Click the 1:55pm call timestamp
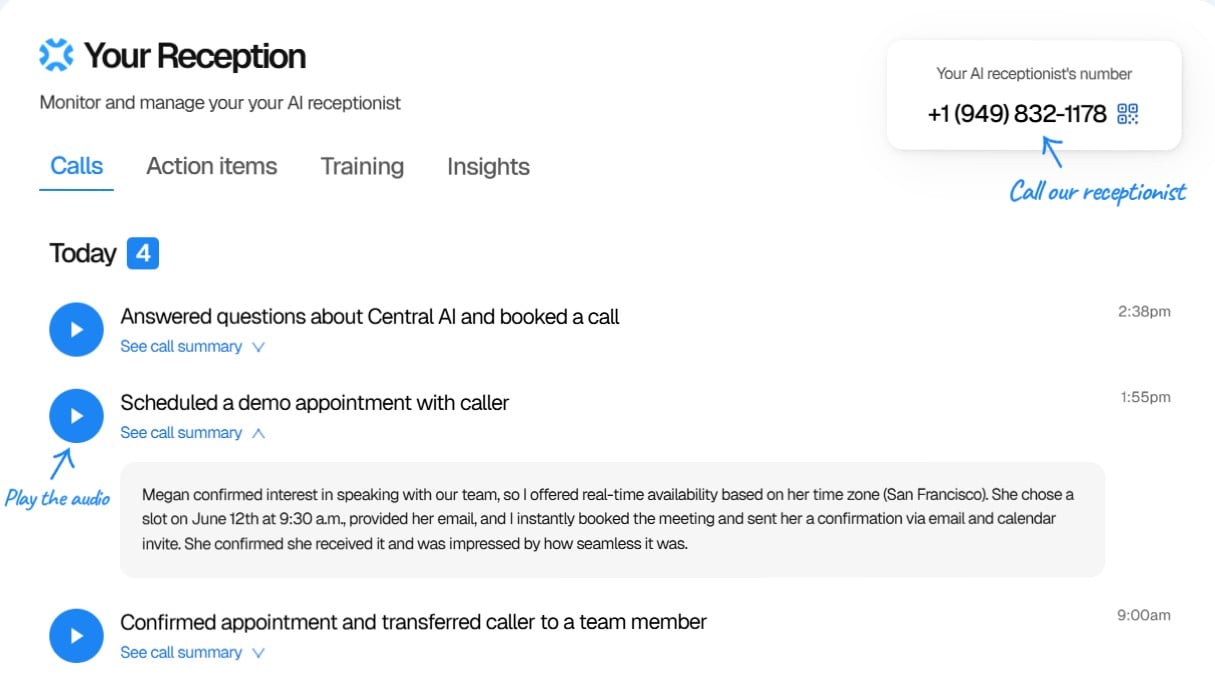Screen dimensions: 1215x681 (1145, 397)
